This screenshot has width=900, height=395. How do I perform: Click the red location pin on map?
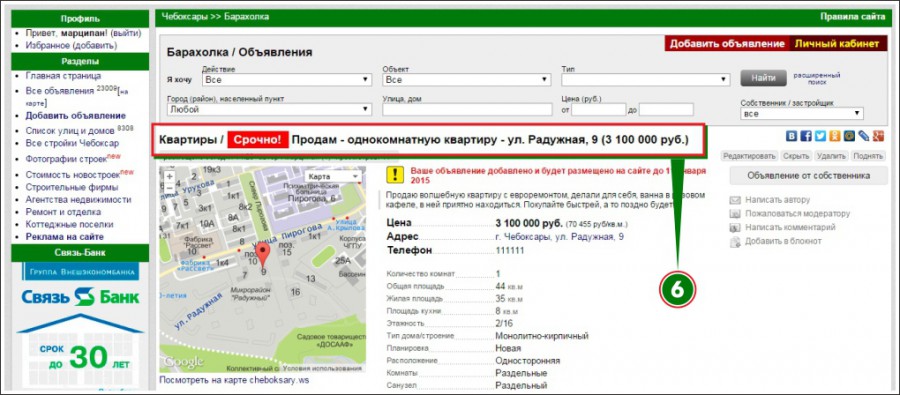[262, 254]
